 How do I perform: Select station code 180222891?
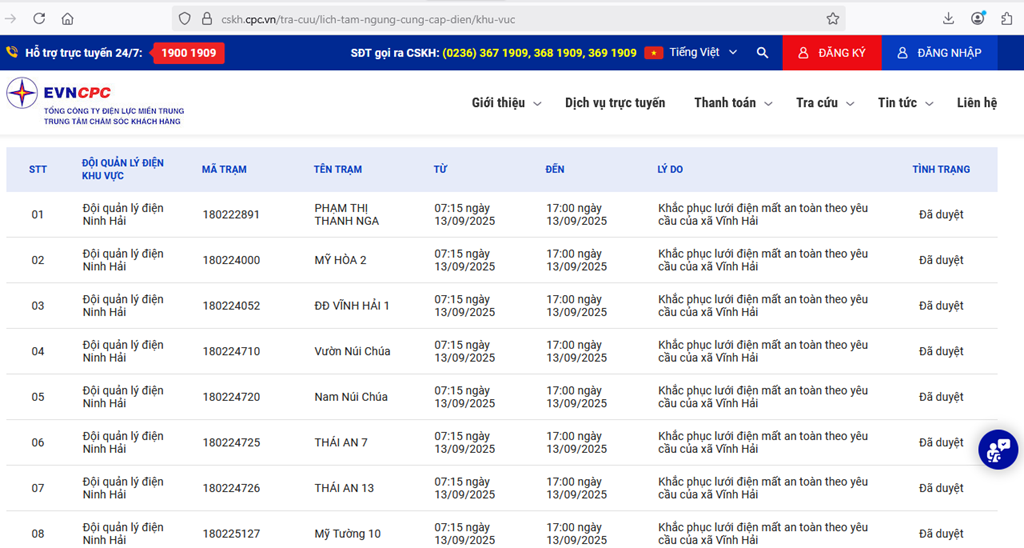click(x=231, y=214)
